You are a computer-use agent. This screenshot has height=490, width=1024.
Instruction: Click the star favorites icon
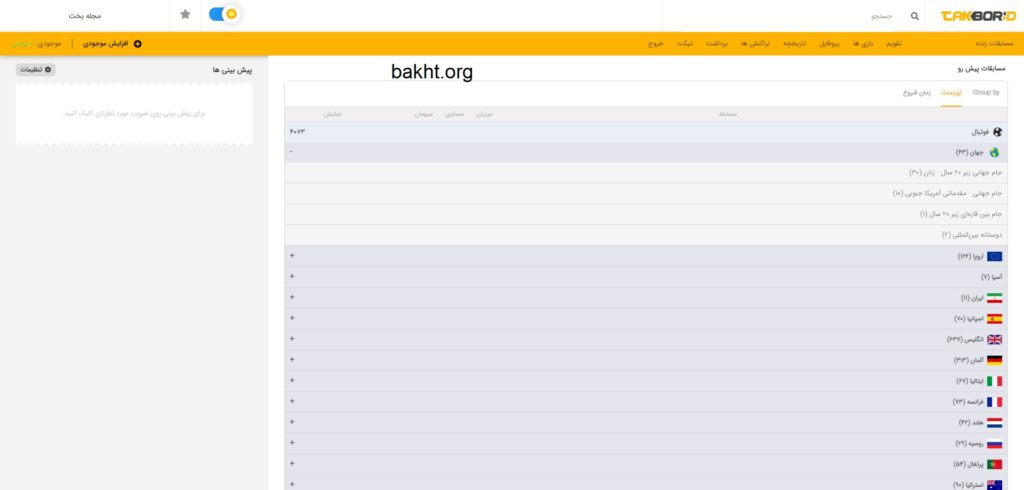[x=185, y=15]
